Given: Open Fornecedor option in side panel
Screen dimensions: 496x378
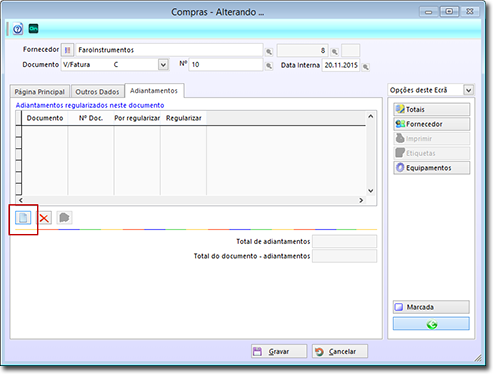Looking at the screenshot, I should [432, 124].
